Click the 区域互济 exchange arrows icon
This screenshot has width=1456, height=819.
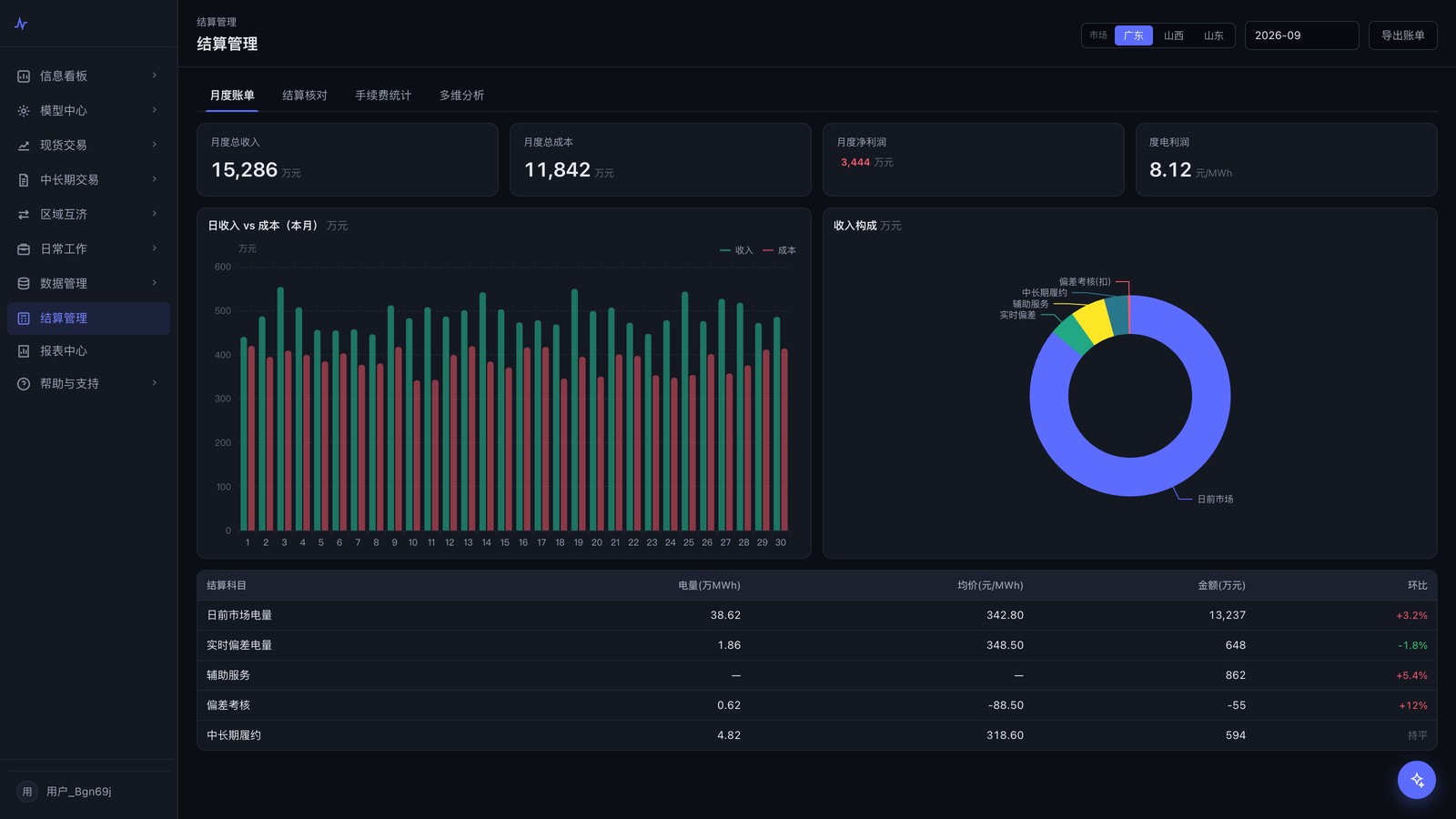pos(24,215)
